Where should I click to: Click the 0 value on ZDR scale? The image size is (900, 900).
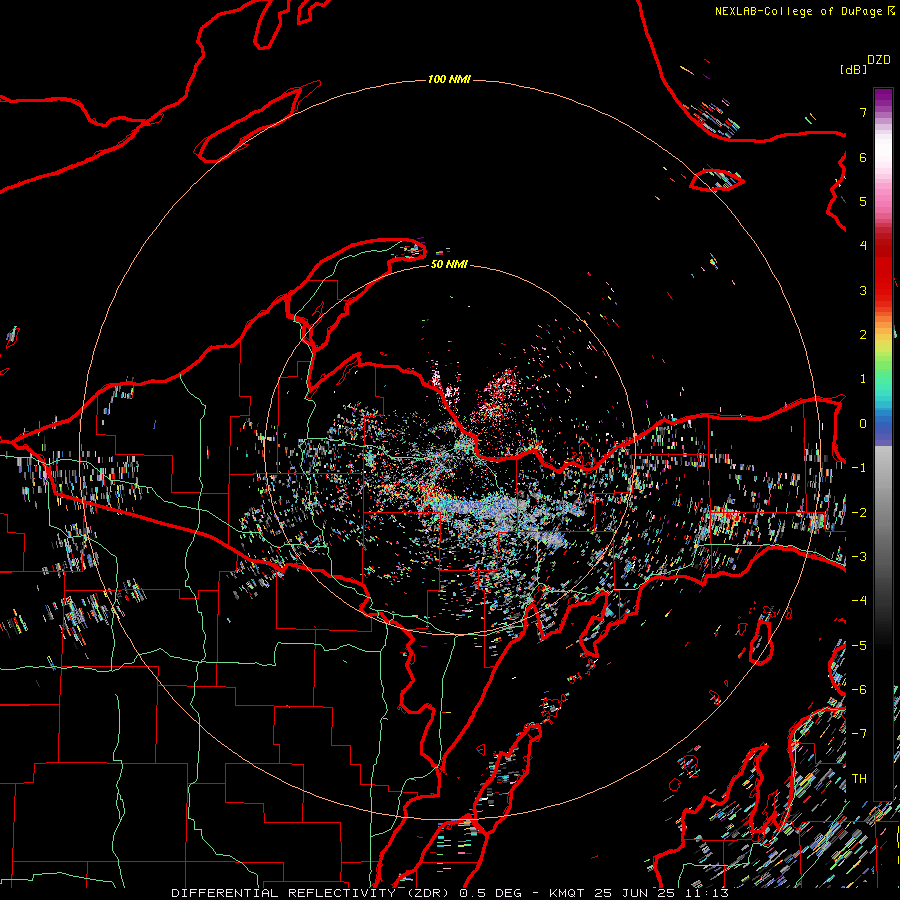pyautogui.click(x=863, y=424)
